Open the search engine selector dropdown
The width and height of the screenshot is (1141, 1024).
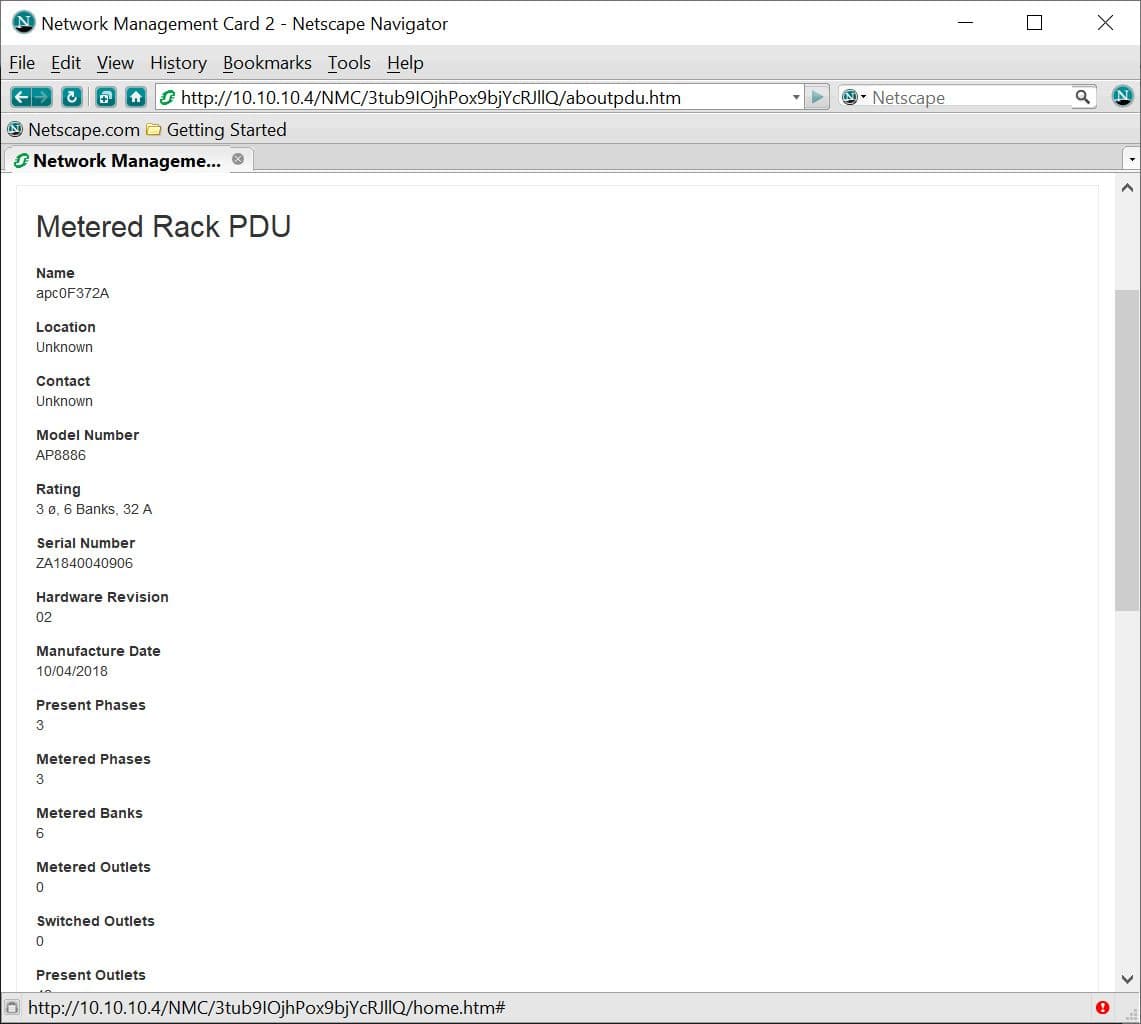coord(855,97)
